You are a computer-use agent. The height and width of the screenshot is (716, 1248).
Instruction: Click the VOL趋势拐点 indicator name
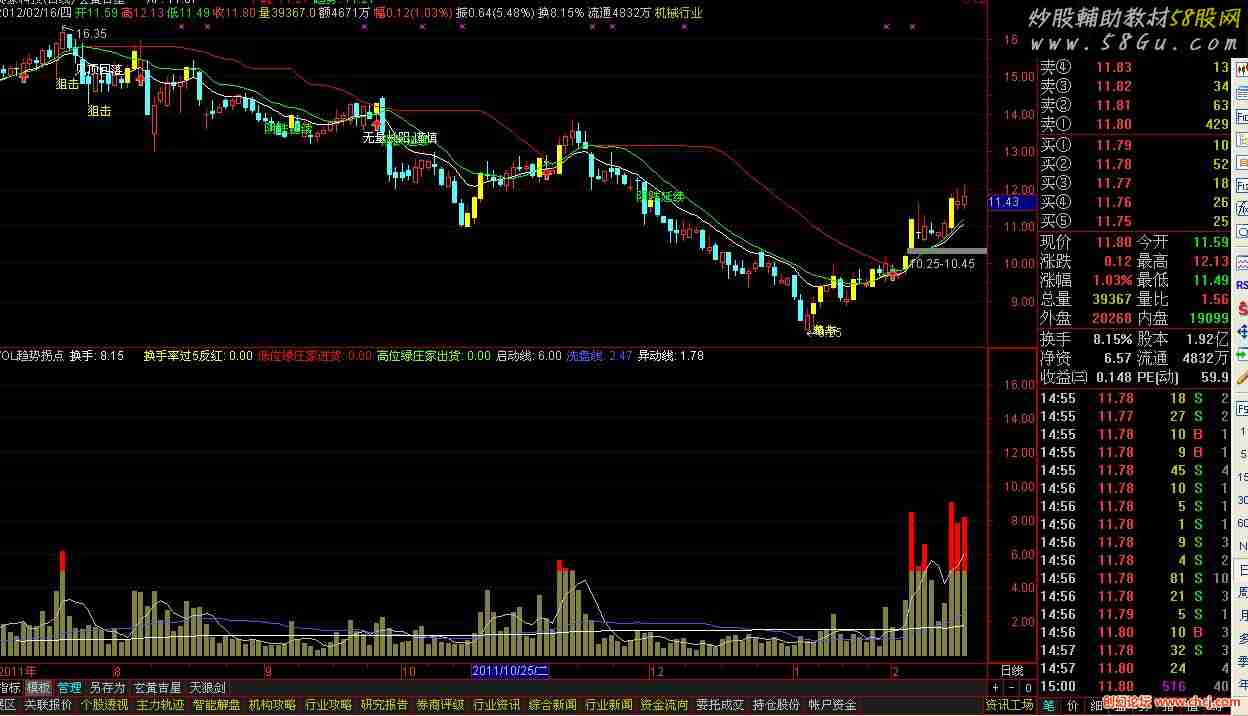point(30,356)
